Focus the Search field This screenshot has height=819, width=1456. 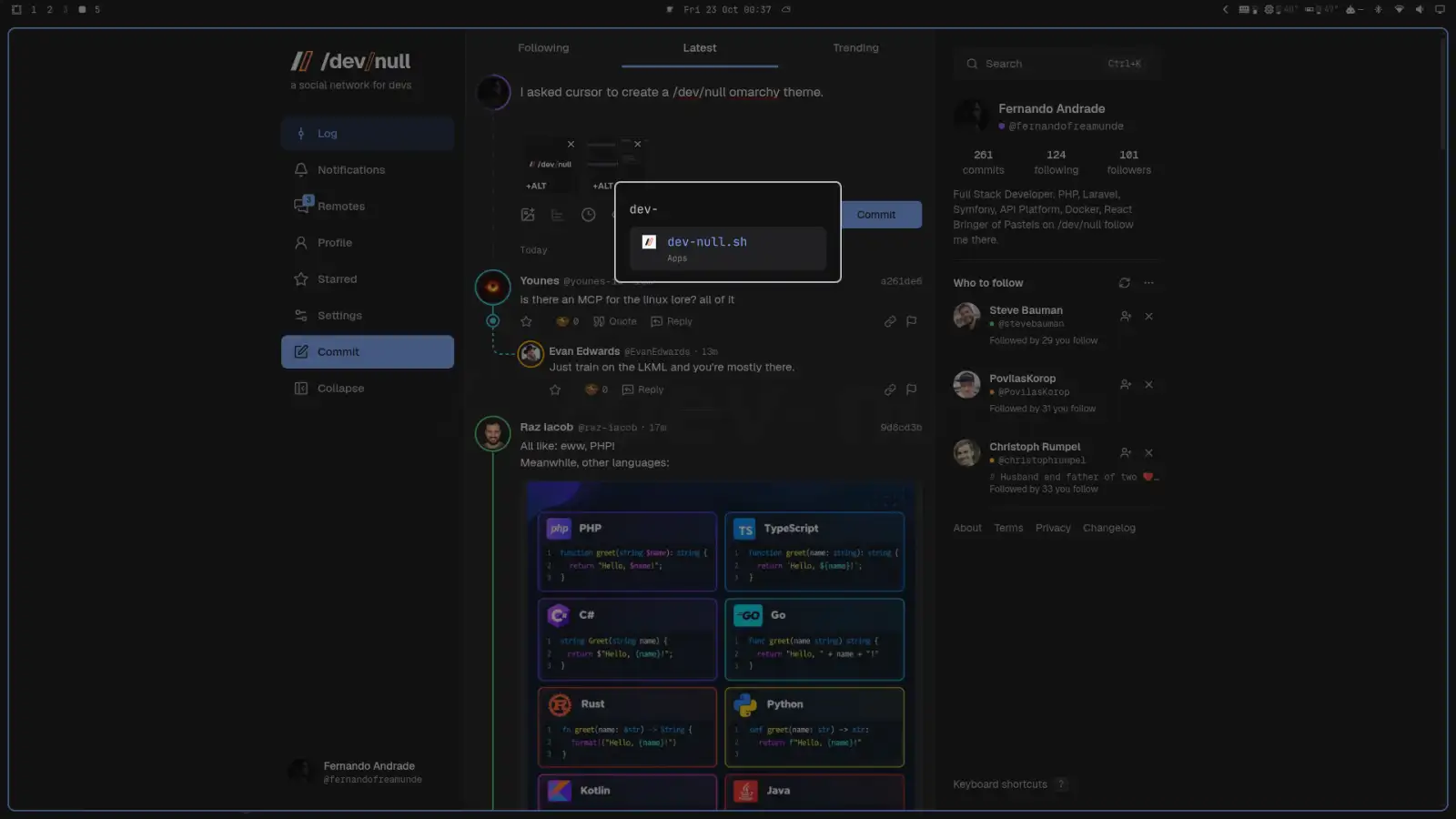[1056, 64]
